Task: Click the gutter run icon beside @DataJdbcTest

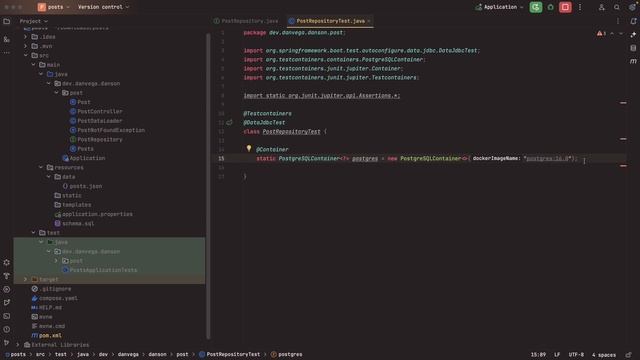Action: [229, 122]
